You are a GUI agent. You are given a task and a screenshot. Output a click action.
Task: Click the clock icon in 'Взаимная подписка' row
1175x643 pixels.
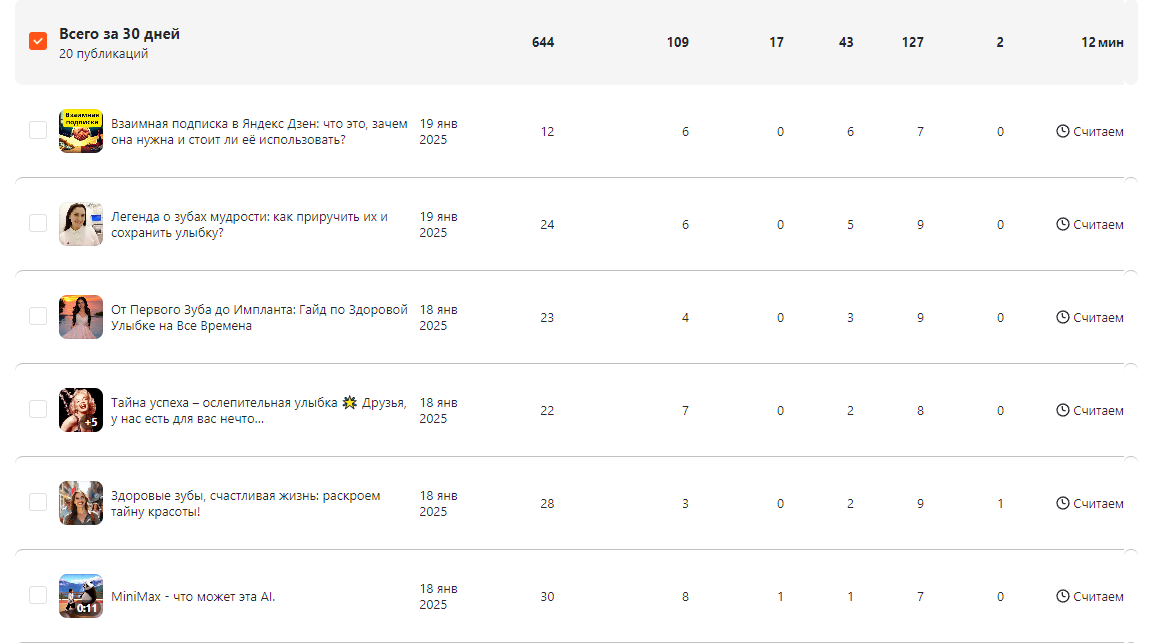click(x=1063, y=131)
